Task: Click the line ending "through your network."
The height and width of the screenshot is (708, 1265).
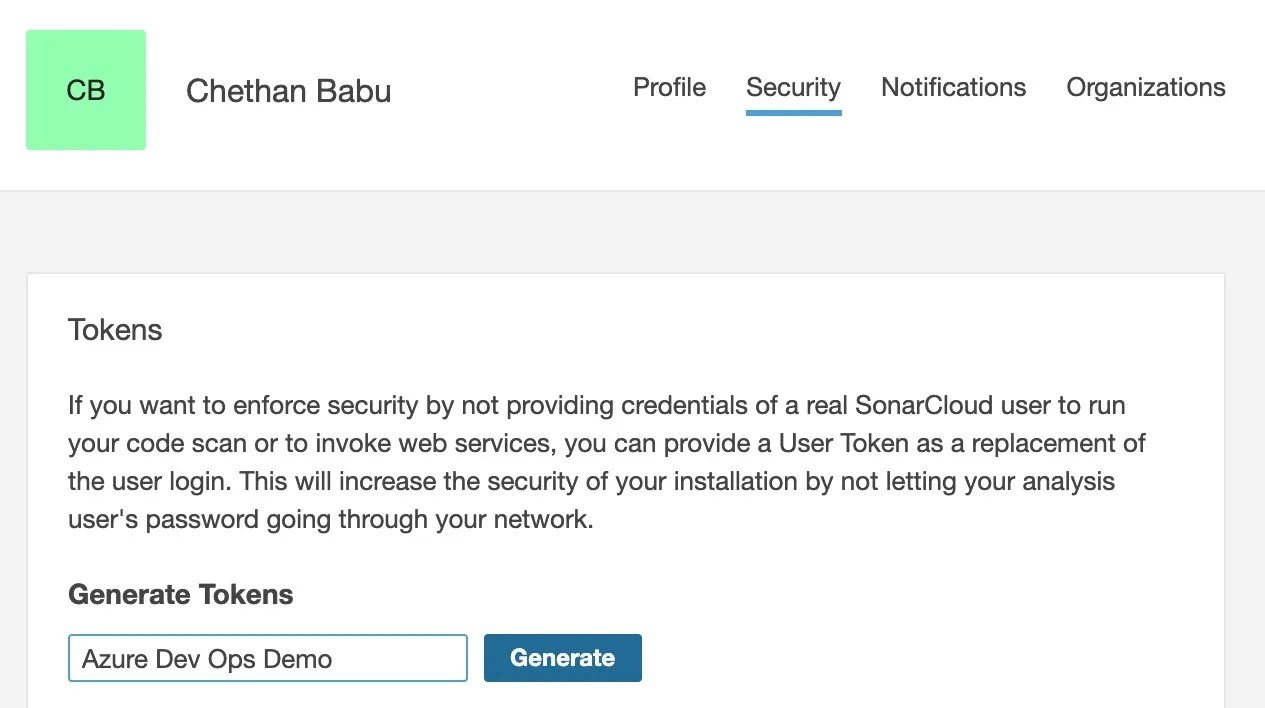Action: [x=330, y=520]
